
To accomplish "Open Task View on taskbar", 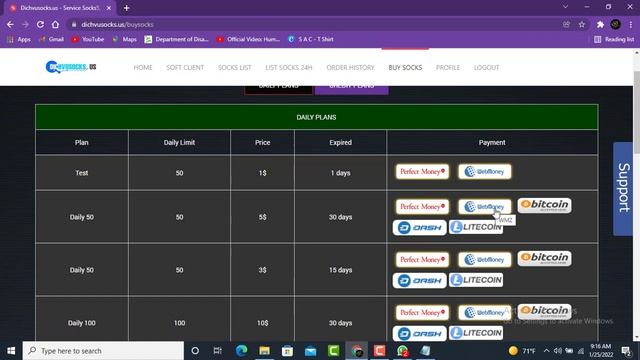I will (218, 351).
